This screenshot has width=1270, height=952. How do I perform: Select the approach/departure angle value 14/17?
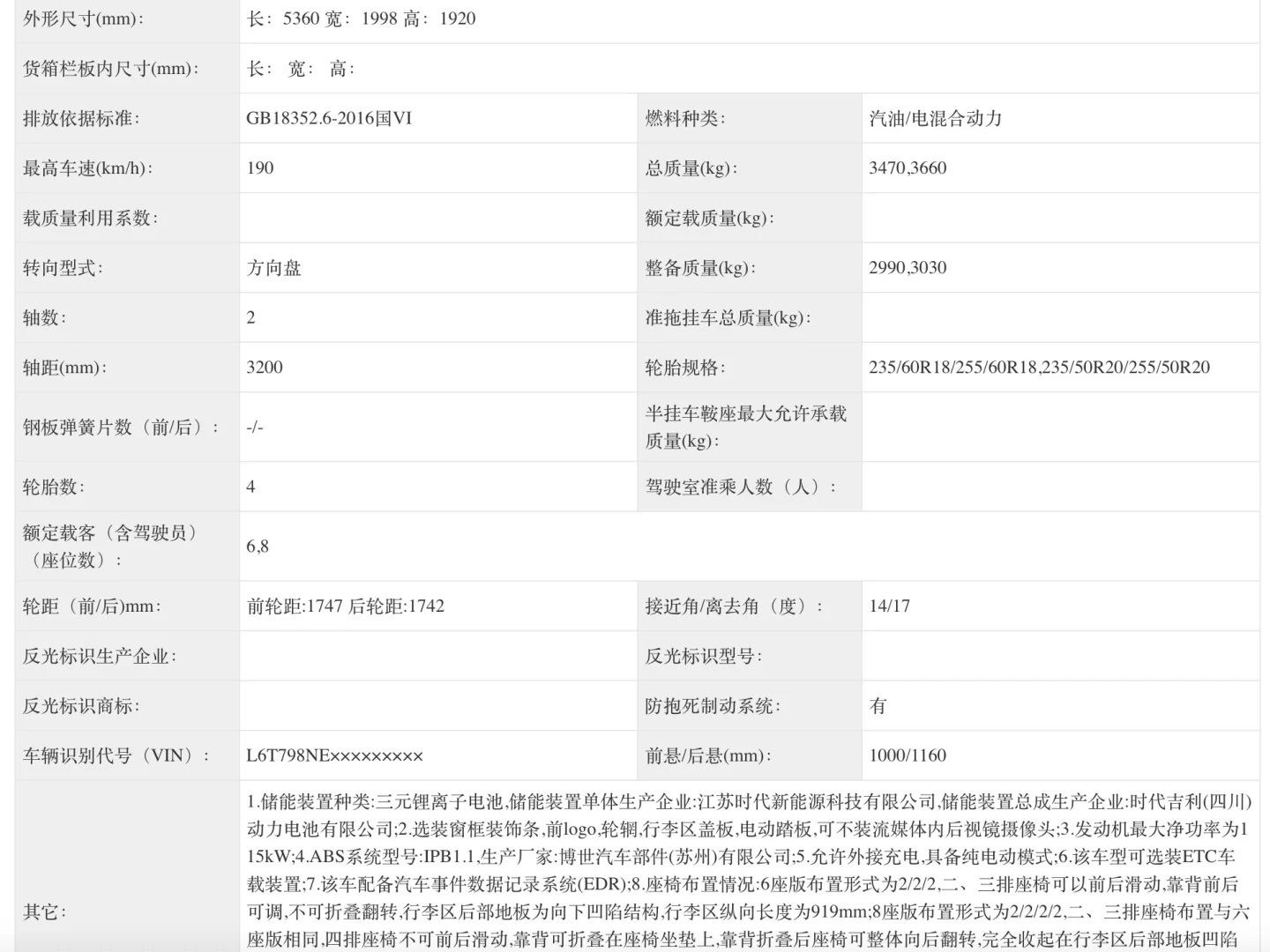[890, 606]
